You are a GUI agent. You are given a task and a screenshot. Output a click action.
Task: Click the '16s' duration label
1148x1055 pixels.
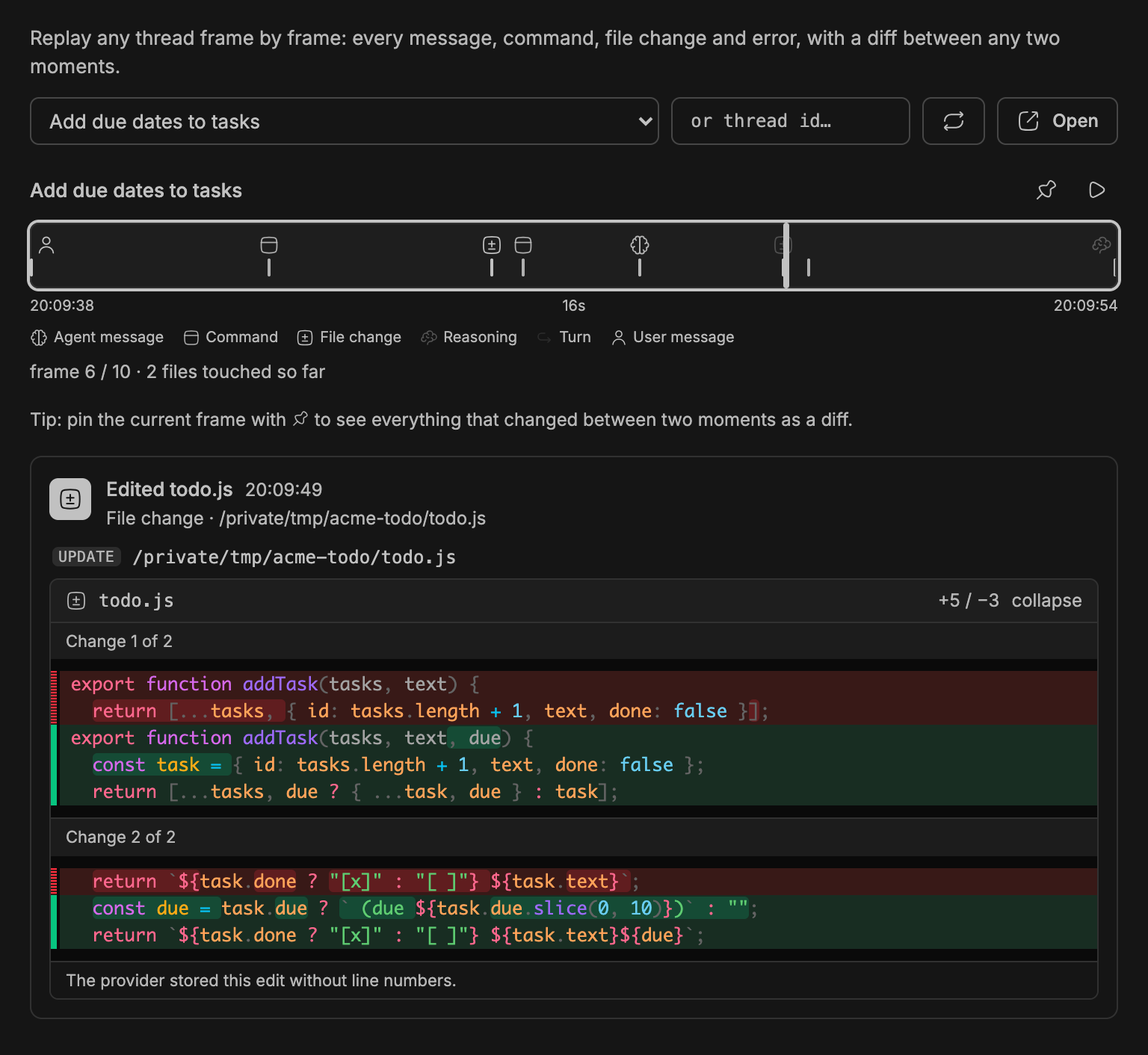pos(573,306)
